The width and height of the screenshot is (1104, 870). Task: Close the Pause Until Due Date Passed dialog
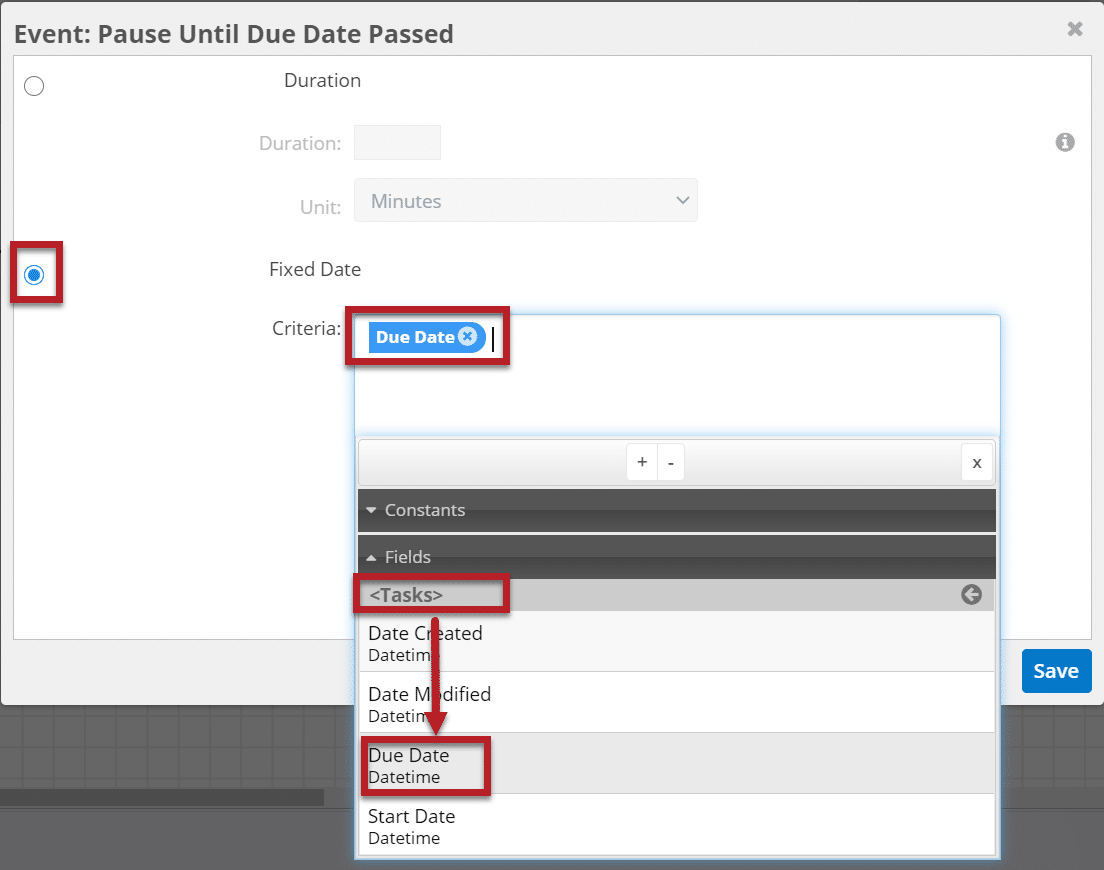click(x=1074, y=28)
